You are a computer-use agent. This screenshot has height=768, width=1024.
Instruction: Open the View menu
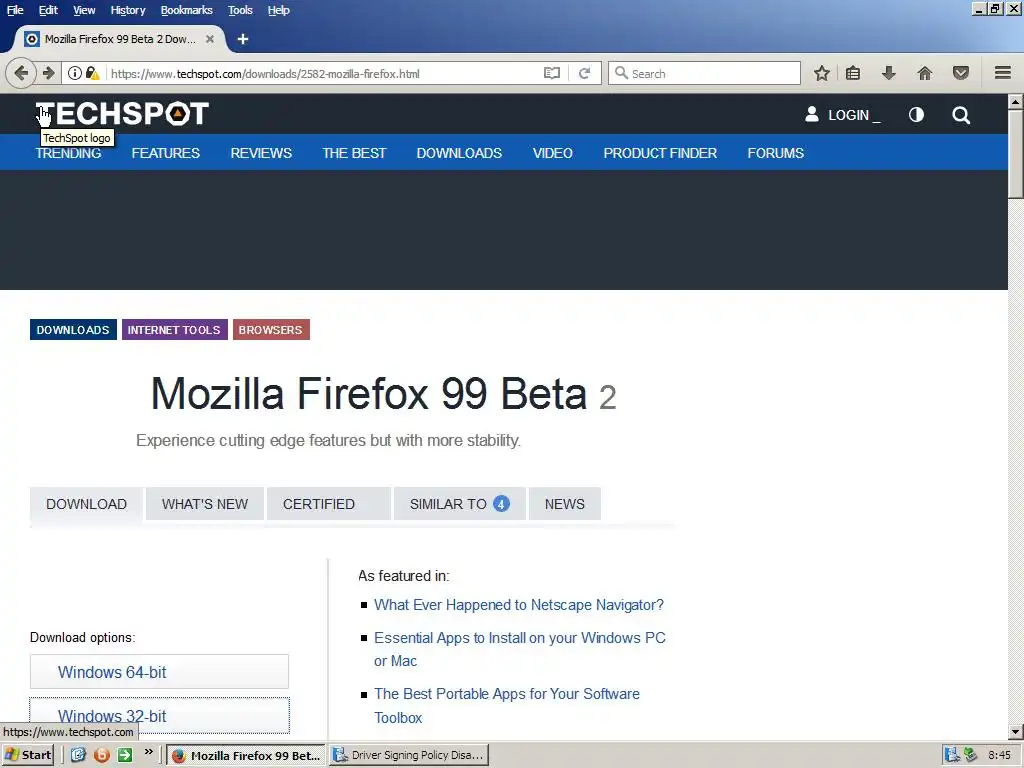84,10
